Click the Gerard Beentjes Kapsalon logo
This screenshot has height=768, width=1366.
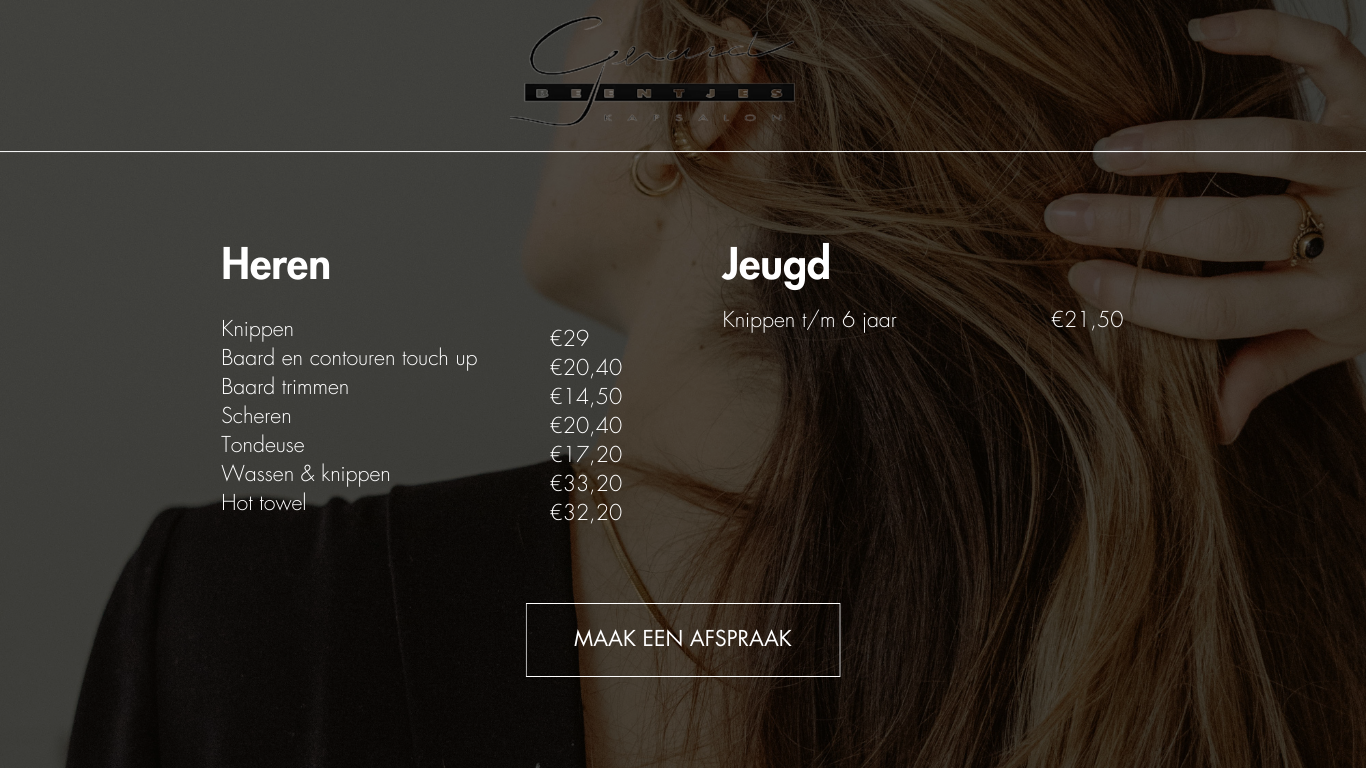pyautogui.click(x=652, y=70)
